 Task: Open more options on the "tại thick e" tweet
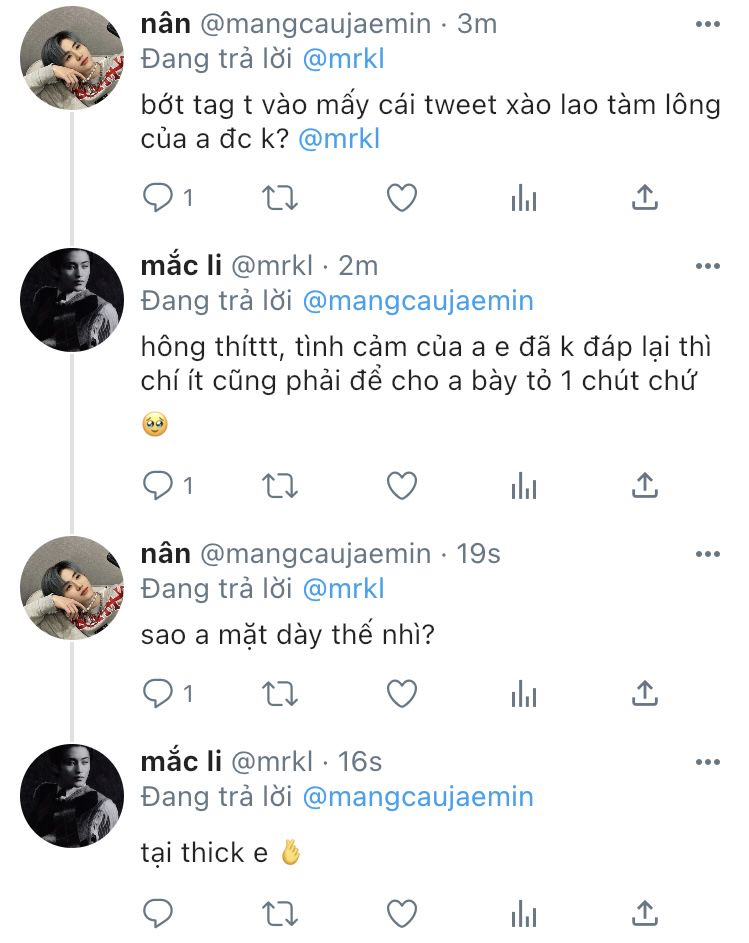pyautogui.click(x=707, y=764)
